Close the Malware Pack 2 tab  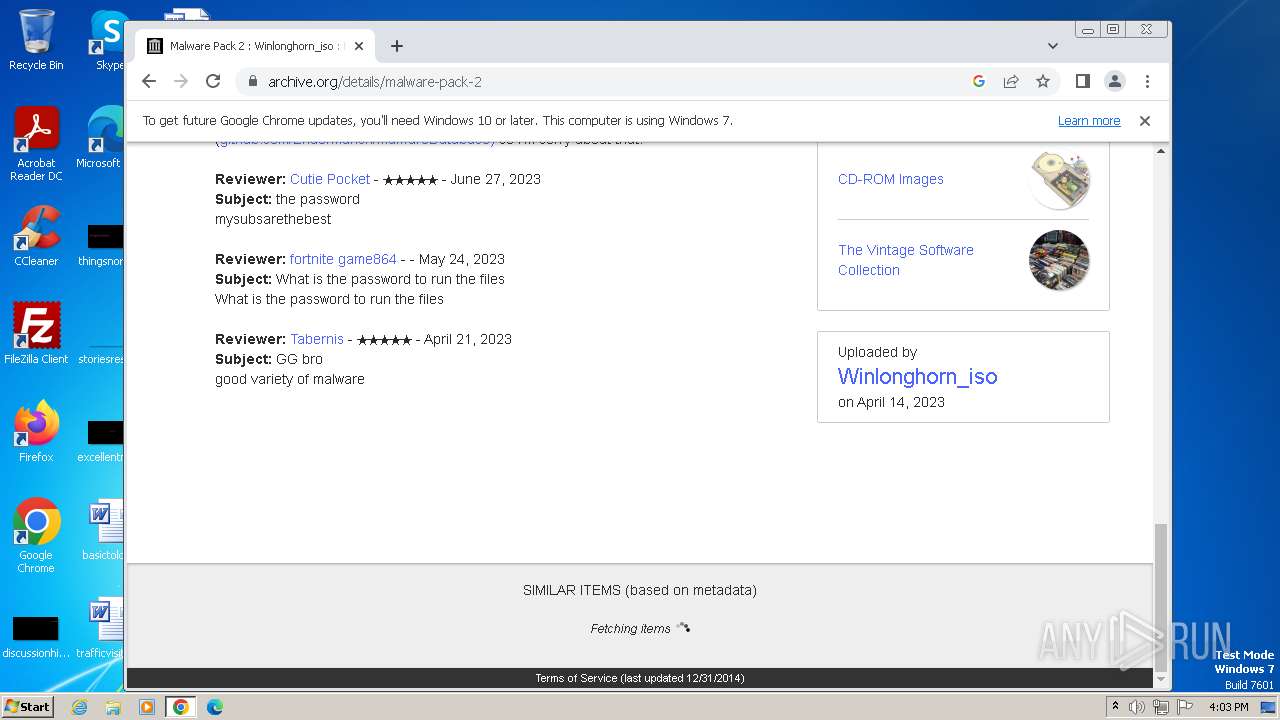(359, 46)
